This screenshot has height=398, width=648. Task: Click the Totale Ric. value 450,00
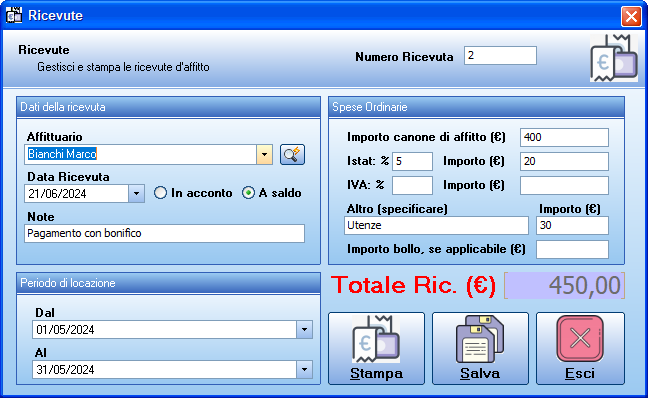point(564,285)
